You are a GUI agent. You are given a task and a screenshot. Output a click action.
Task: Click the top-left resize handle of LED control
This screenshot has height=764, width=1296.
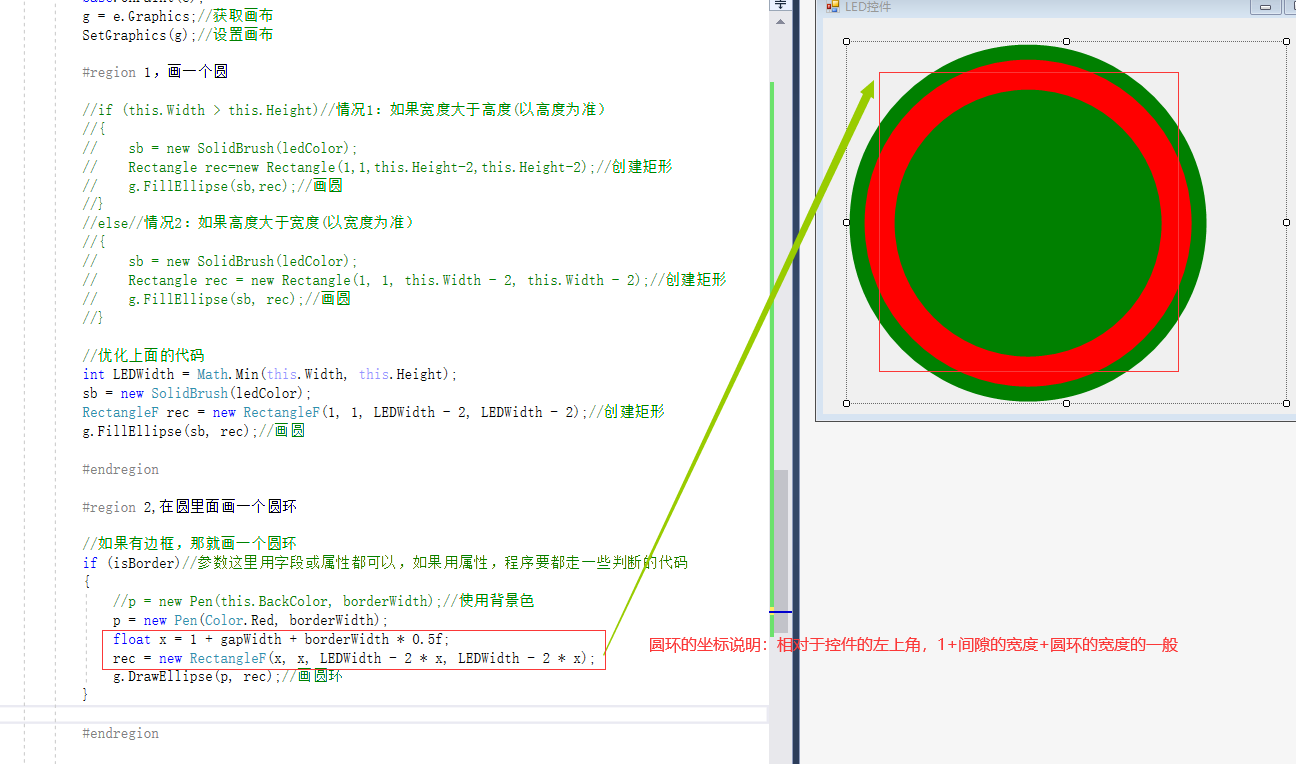847,42
